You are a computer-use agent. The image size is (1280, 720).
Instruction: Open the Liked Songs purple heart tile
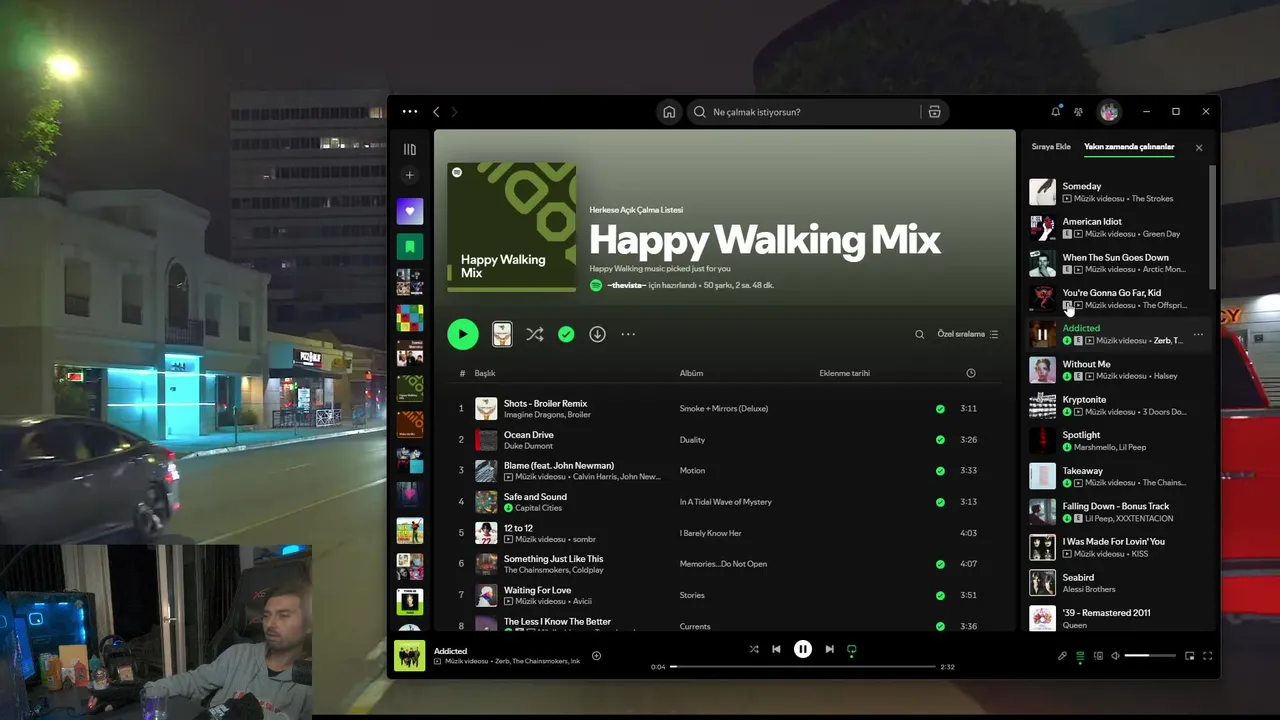410,211
